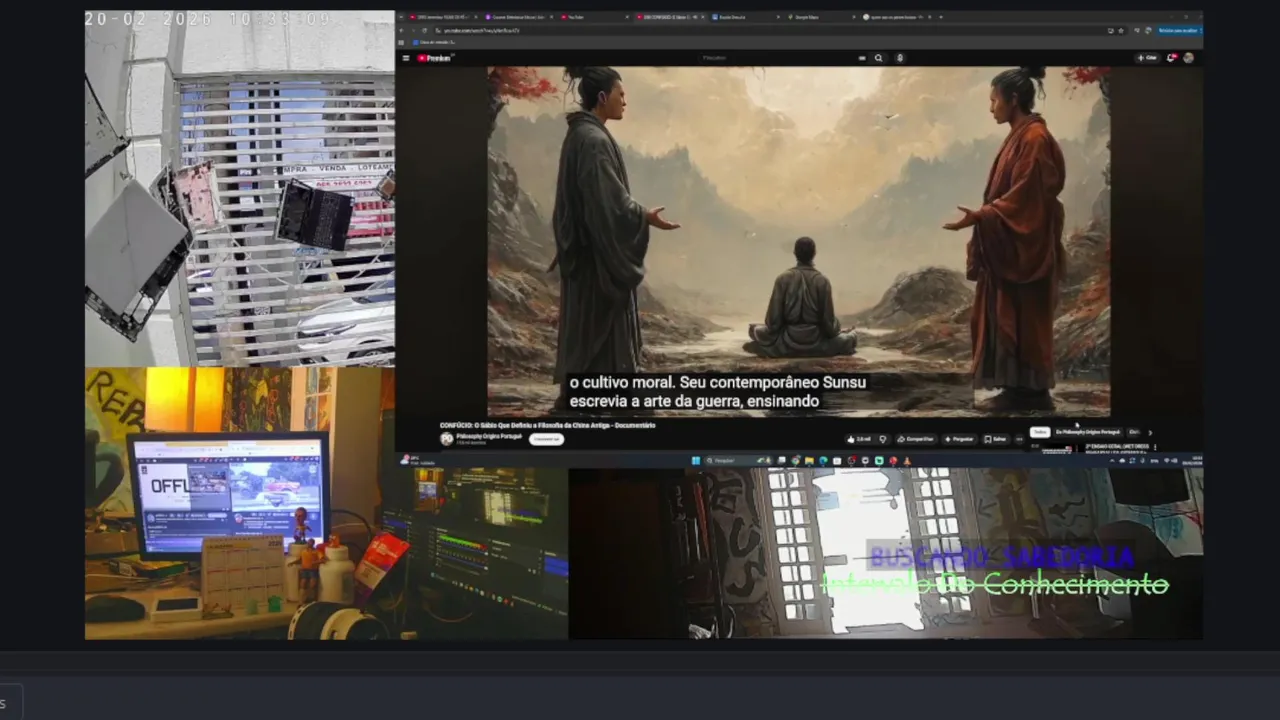Open the Windows Start button
The height and width of the screenshot is (720, 1280).
click(x=696, y=460)
